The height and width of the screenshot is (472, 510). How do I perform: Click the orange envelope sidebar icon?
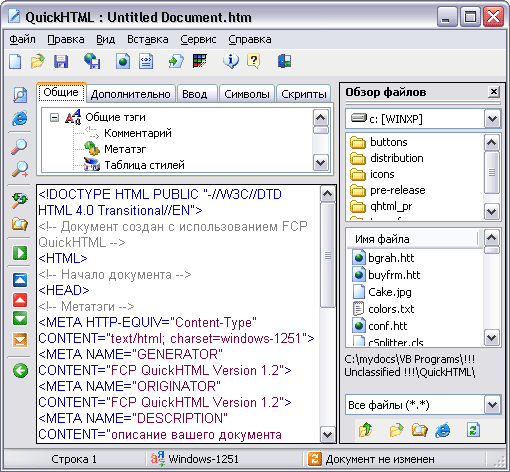tap(20, 340)
